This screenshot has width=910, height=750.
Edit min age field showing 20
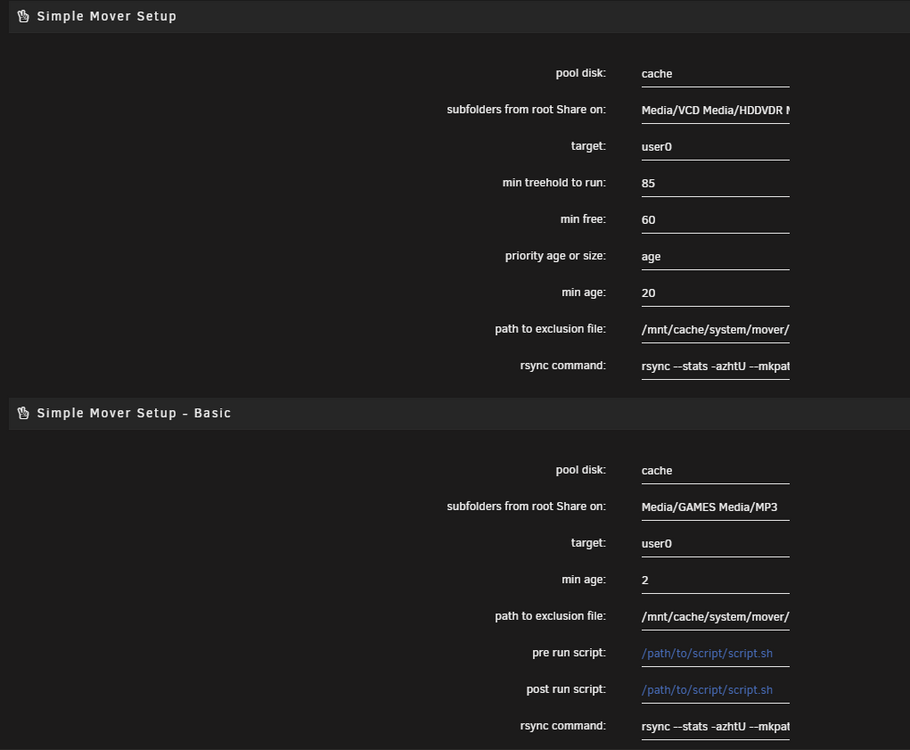coord(715,294)
